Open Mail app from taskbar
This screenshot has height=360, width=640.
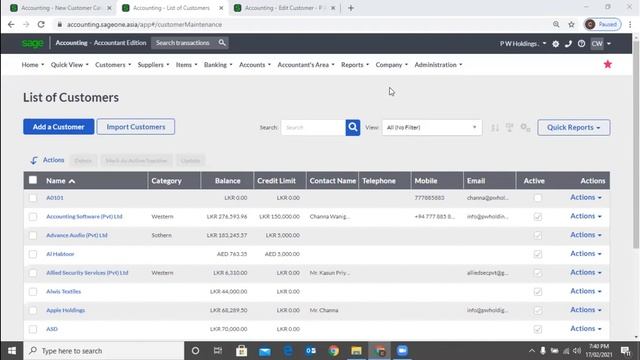pyautogui.click(x=264, y=351)
